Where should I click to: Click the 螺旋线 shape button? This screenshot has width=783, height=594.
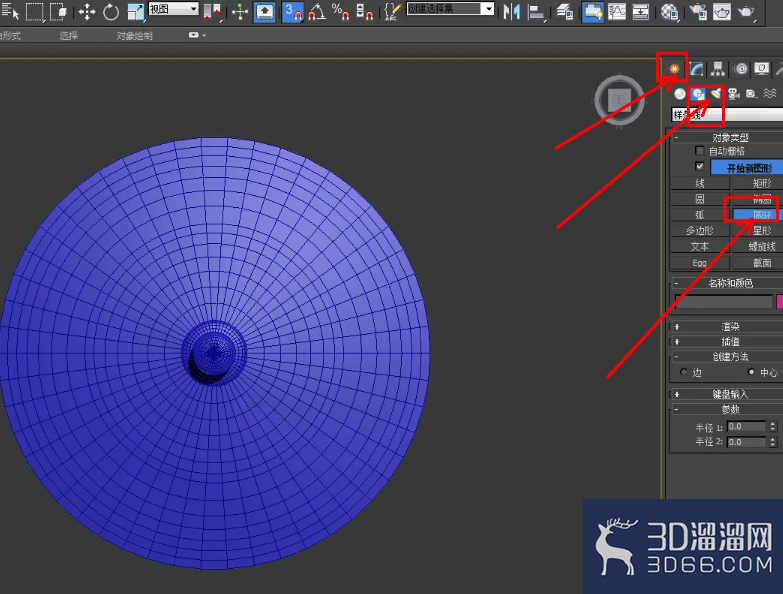[x=758, y=247]
